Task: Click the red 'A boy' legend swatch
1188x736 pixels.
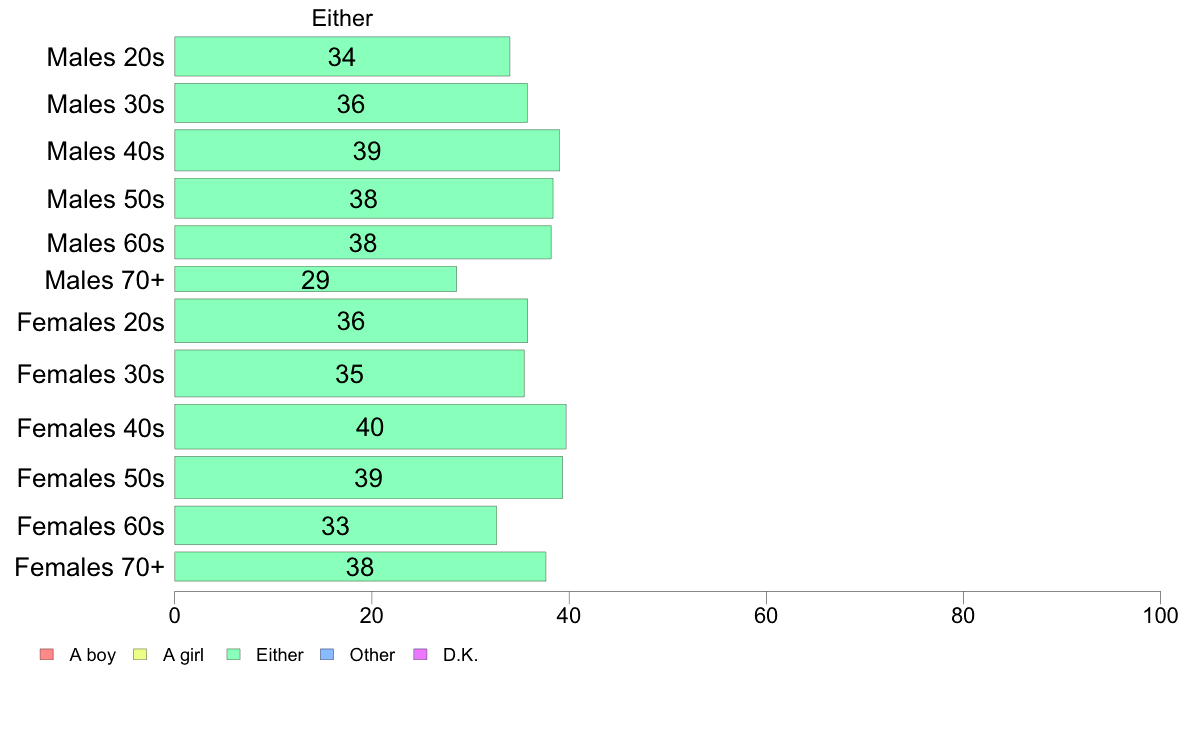Action: [x=47, y=654]
